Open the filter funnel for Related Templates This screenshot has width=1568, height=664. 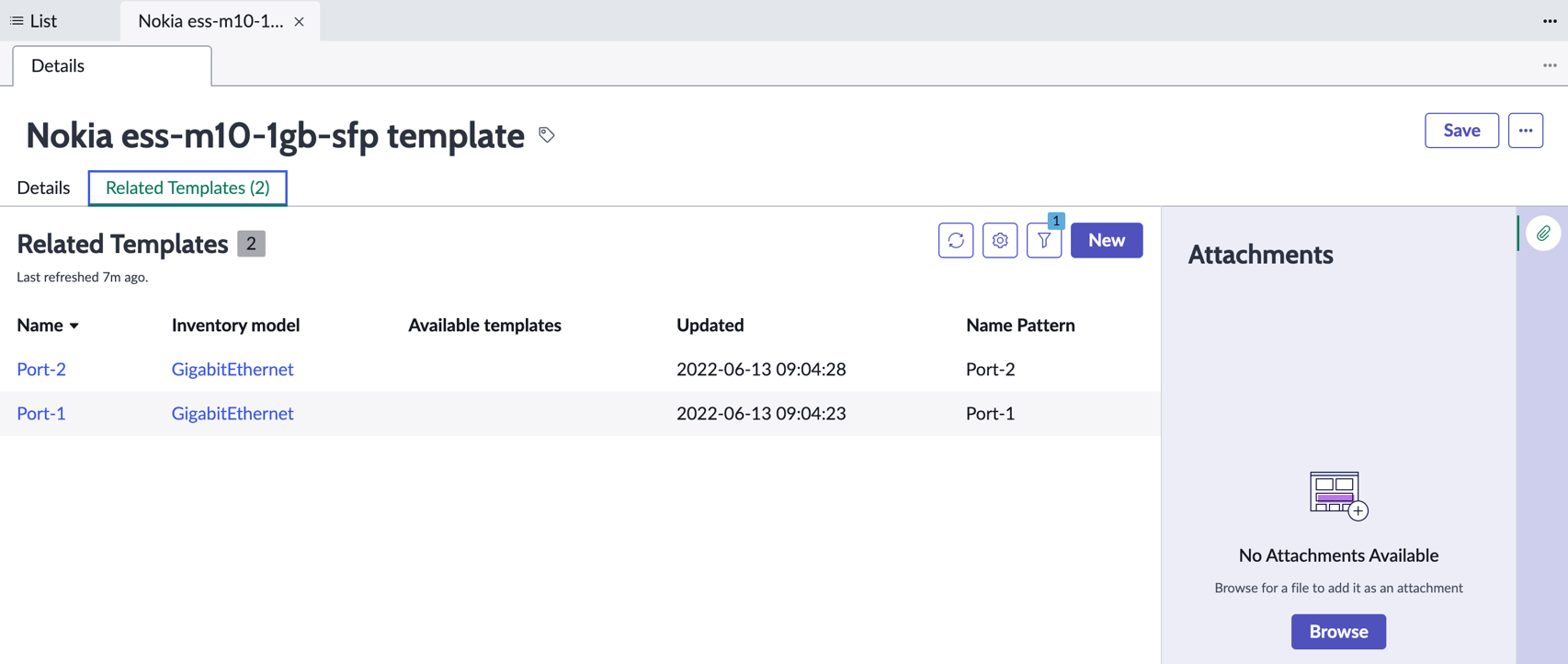[x=1044, y=240]
